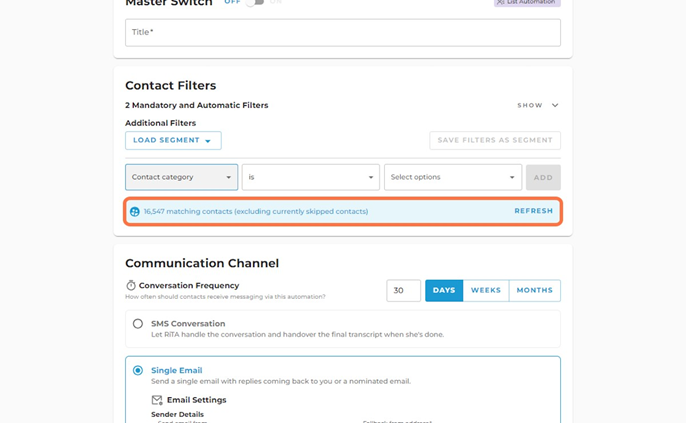Screen dimensions: 686x423
Task: Click the Additional Filters label
Action: click(161, 123)
